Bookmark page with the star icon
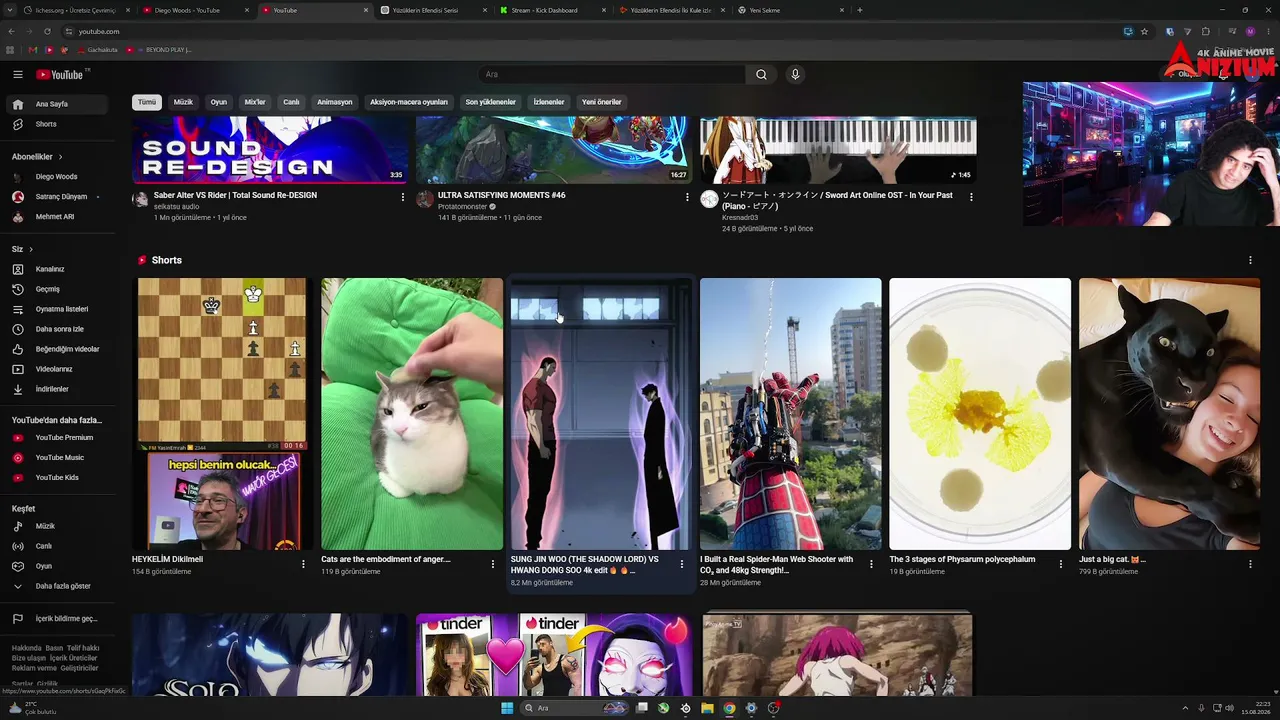 click(x=1144, y=31)
